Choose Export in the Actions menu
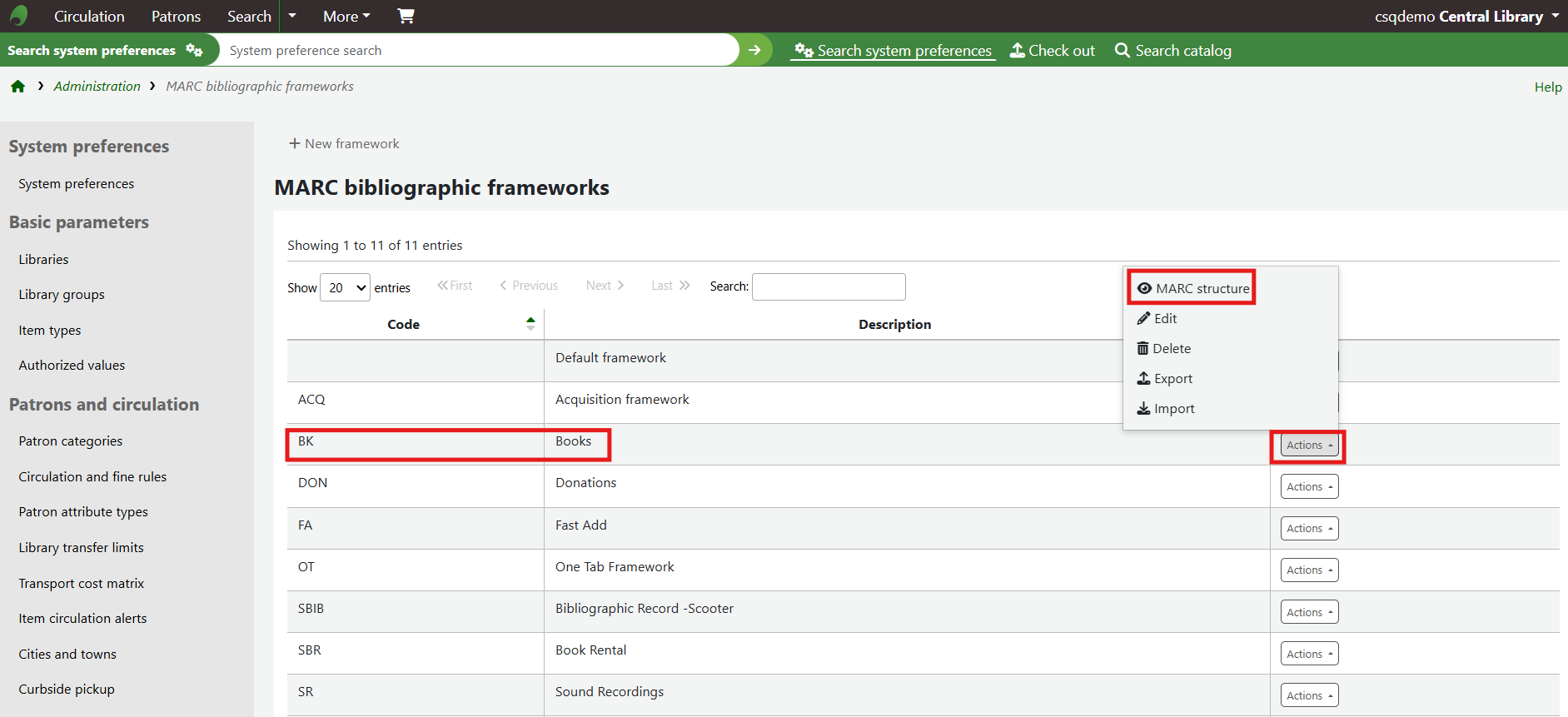1568x717 pixels. pos(1165,379)
